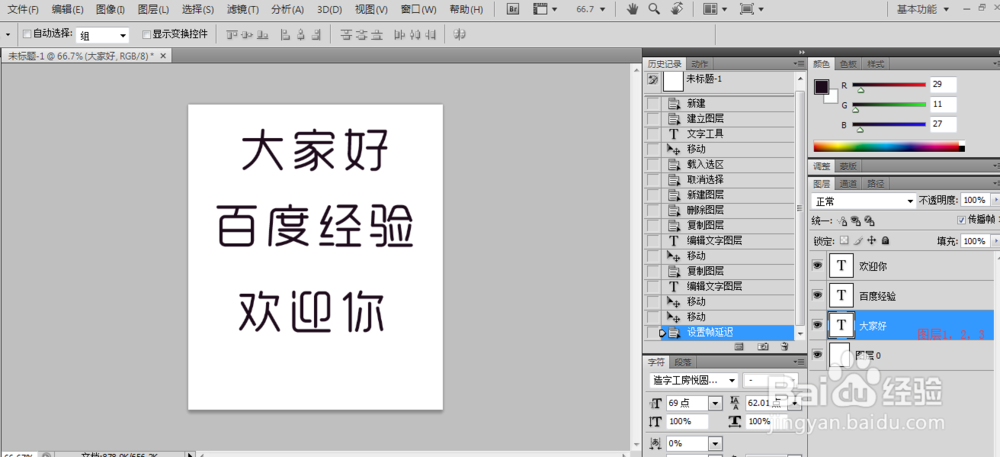Image resolution: width=1000 pixels, height=457 pixels.
Task: Open Character panel flyout menu icon
Action: [799, 361]
